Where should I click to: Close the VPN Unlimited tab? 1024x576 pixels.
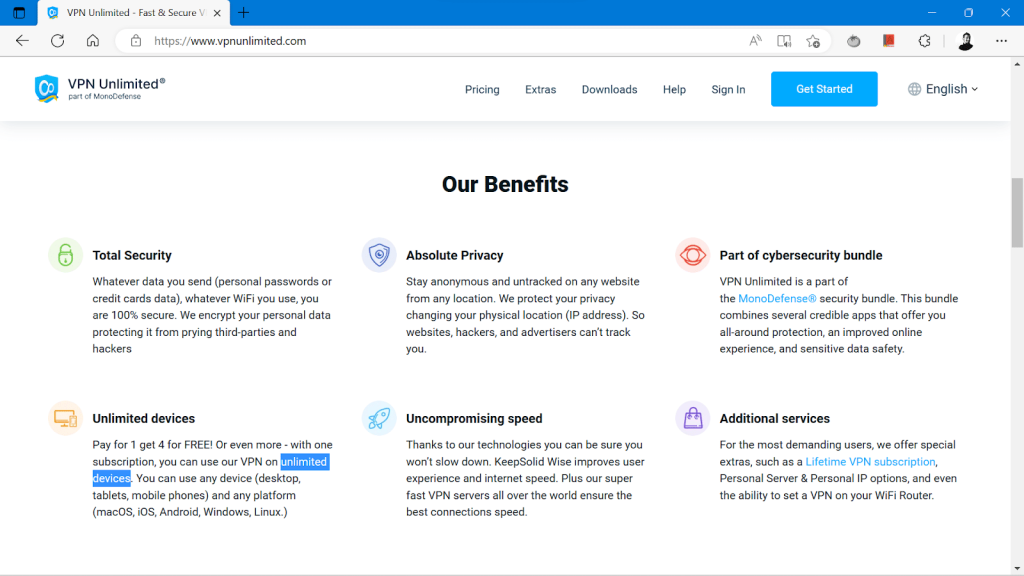click(x=217, y=13)
